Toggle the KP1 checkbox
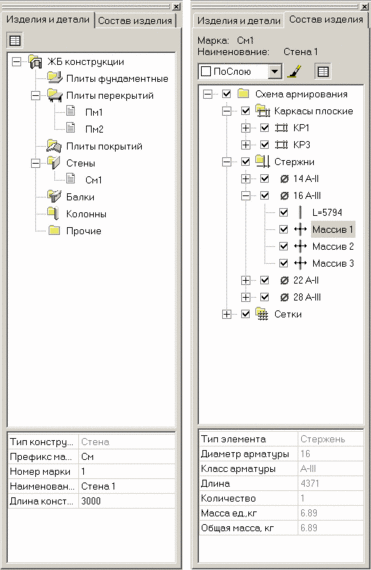The width and height of the screenshot is (371, 570). [x=265, y=128]
